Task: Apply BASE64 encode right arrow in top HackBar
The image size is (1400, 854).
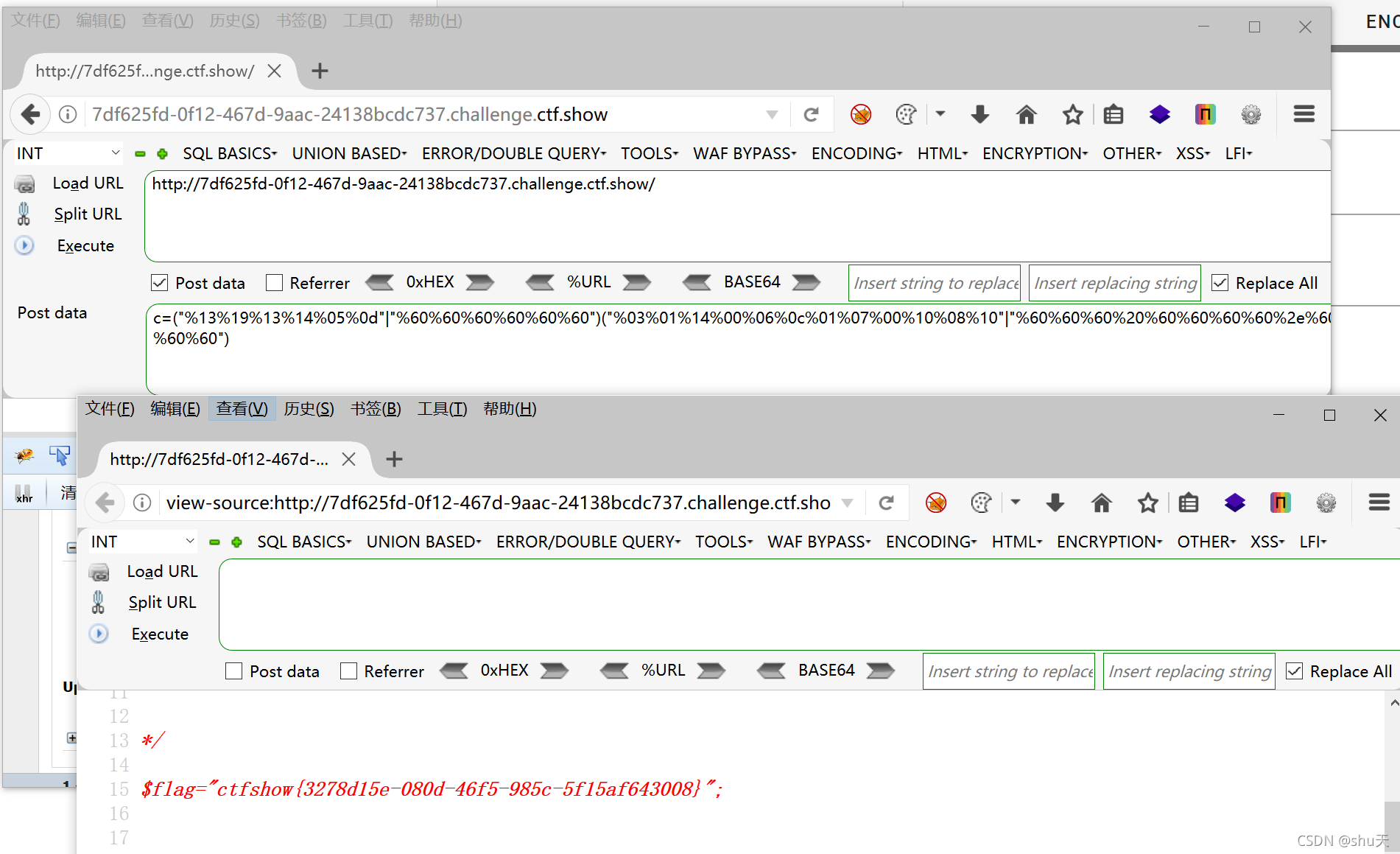Action: pos(806,282)
